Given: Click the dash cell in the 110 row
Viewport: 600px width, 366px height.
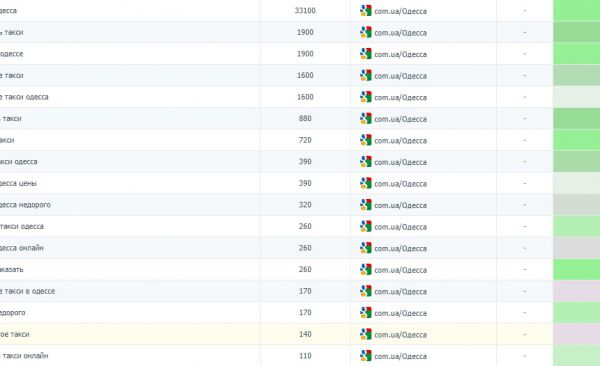Looking at the screenshot, I should 525,356.
